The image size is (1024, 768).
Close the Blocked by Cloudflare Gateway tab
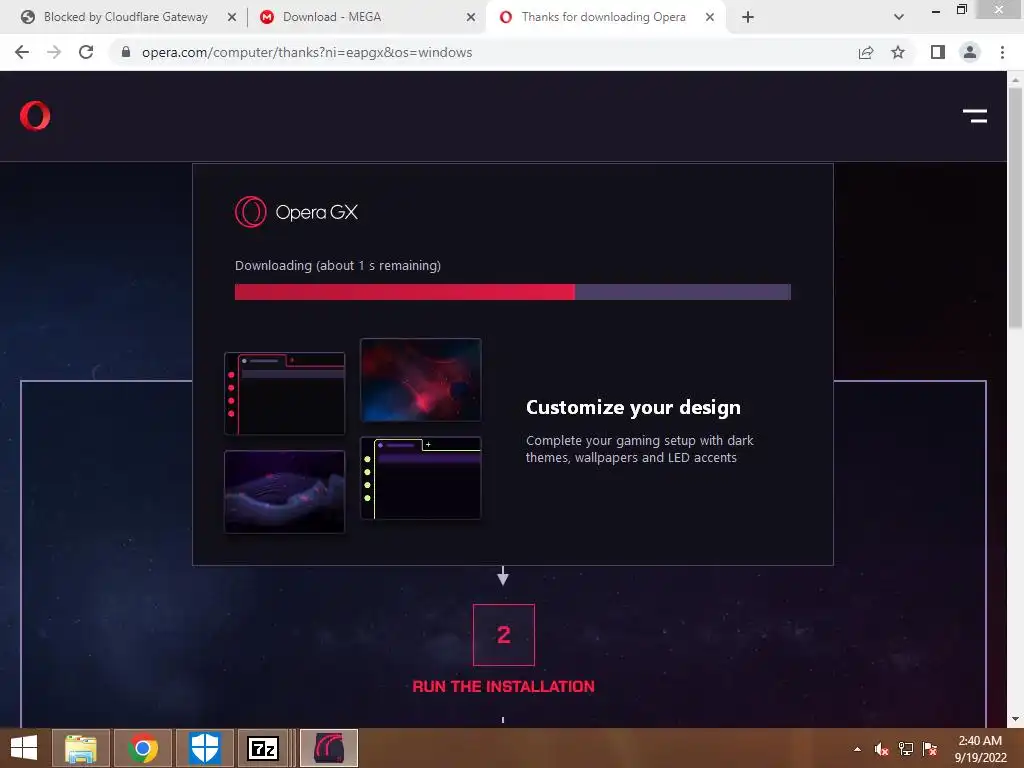[232, 17]
